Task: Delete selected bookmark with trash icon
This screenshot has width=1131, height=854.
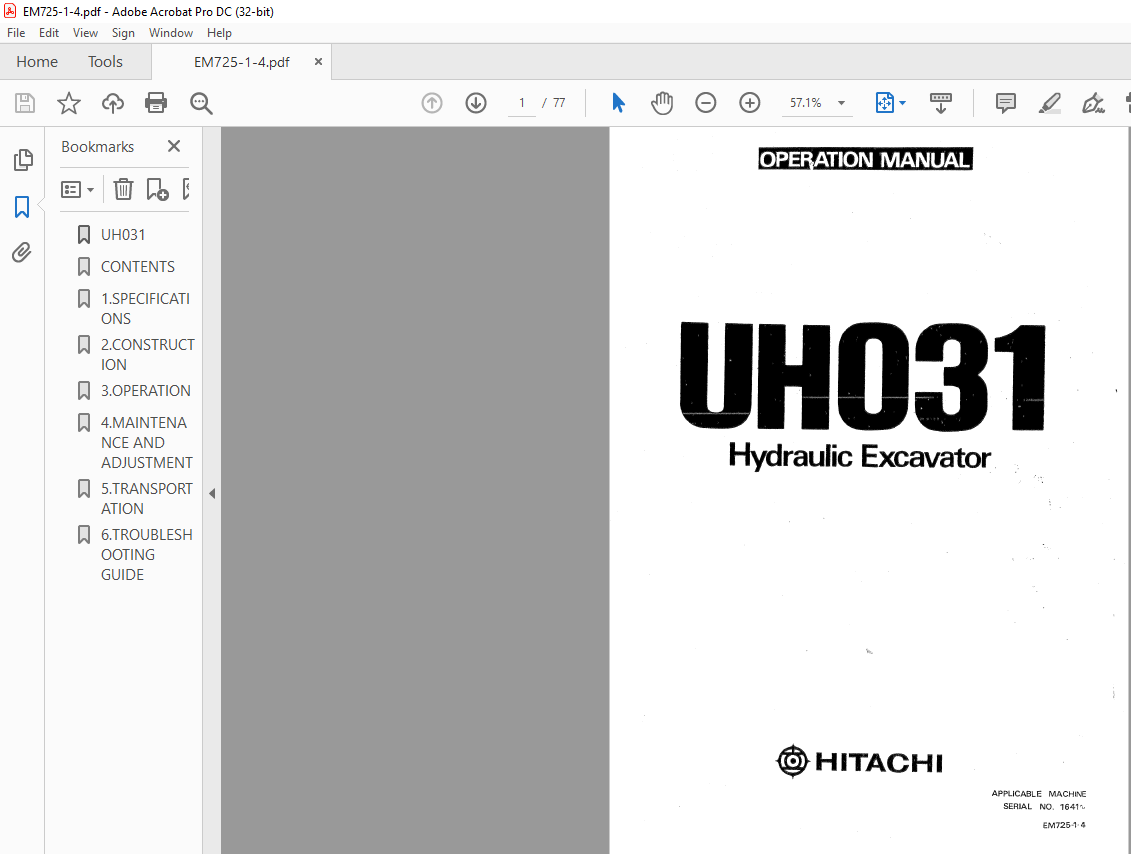Action: [x=123, y=189]
